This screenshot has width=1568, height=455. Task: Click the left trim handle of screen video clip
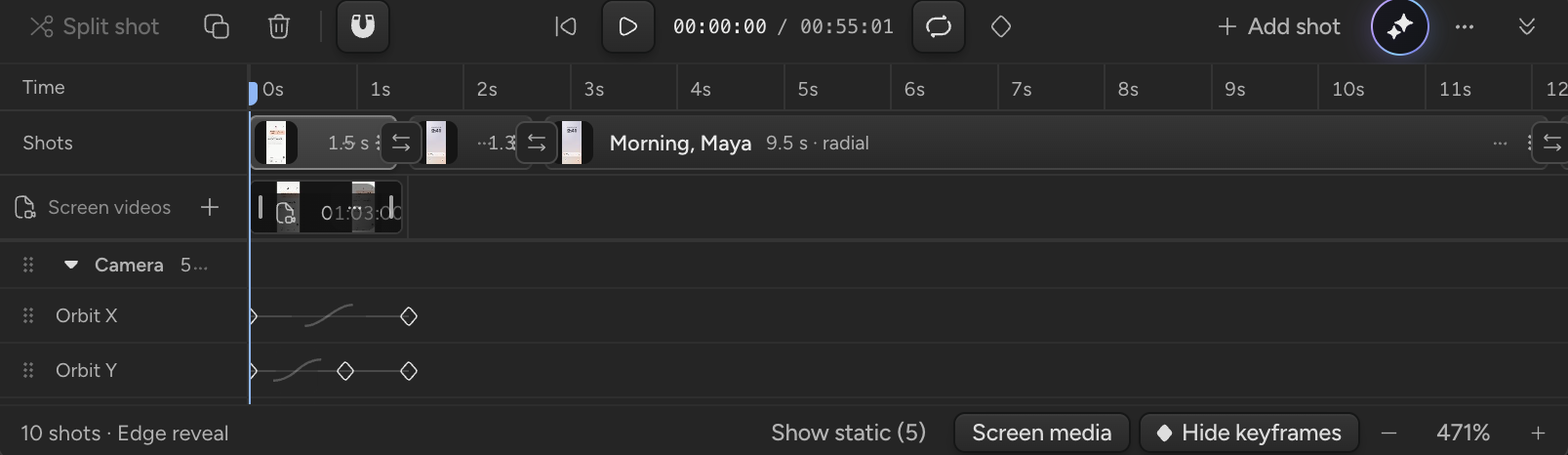point(261,207)
